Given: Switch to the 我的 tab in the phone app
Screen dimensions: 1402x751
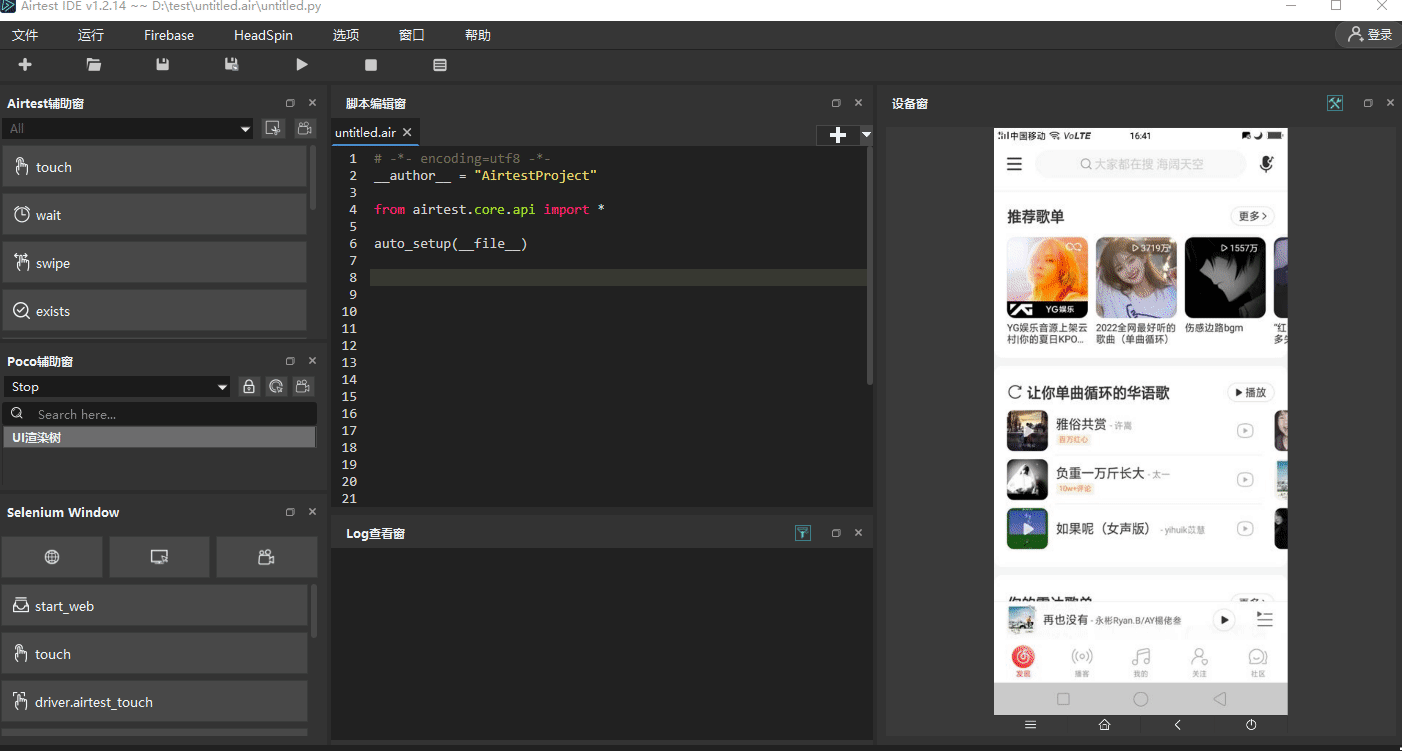Looking at the screenshot, I should [1141, 661].
